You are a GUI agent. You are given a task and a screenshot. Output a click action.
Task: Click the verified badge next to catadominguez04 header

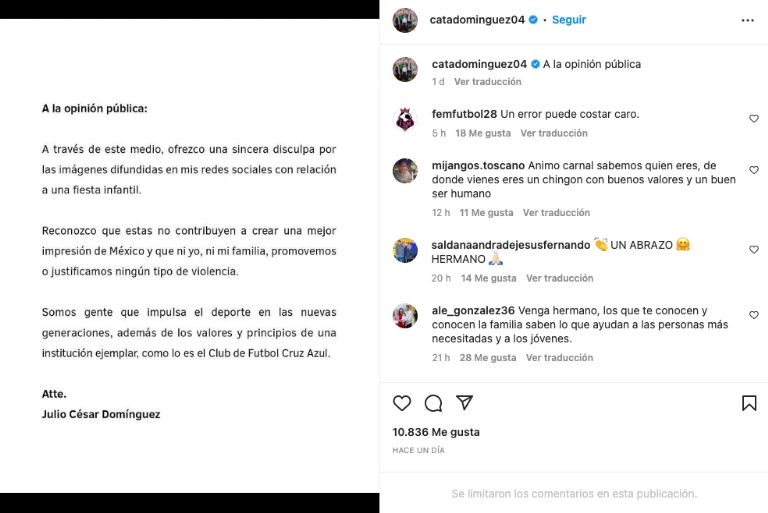point(533,20)
